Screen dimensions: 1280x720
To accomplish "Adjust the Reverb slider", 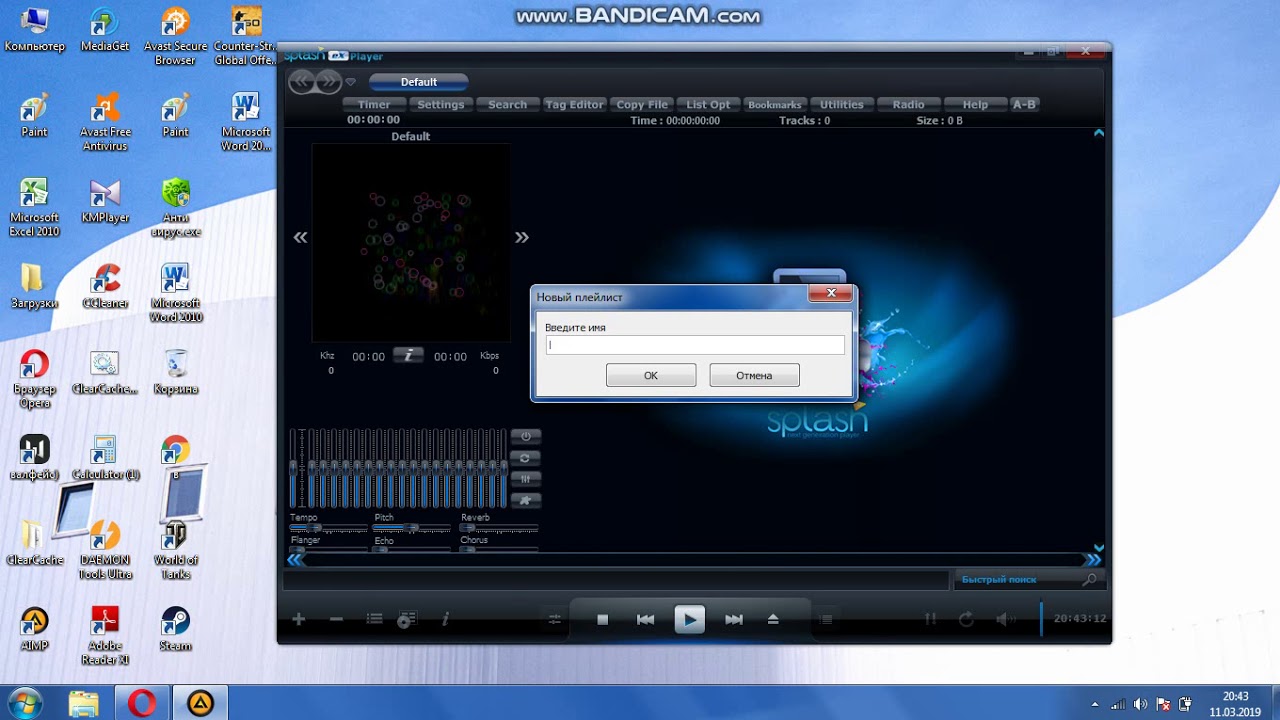I will coord(499,527).
